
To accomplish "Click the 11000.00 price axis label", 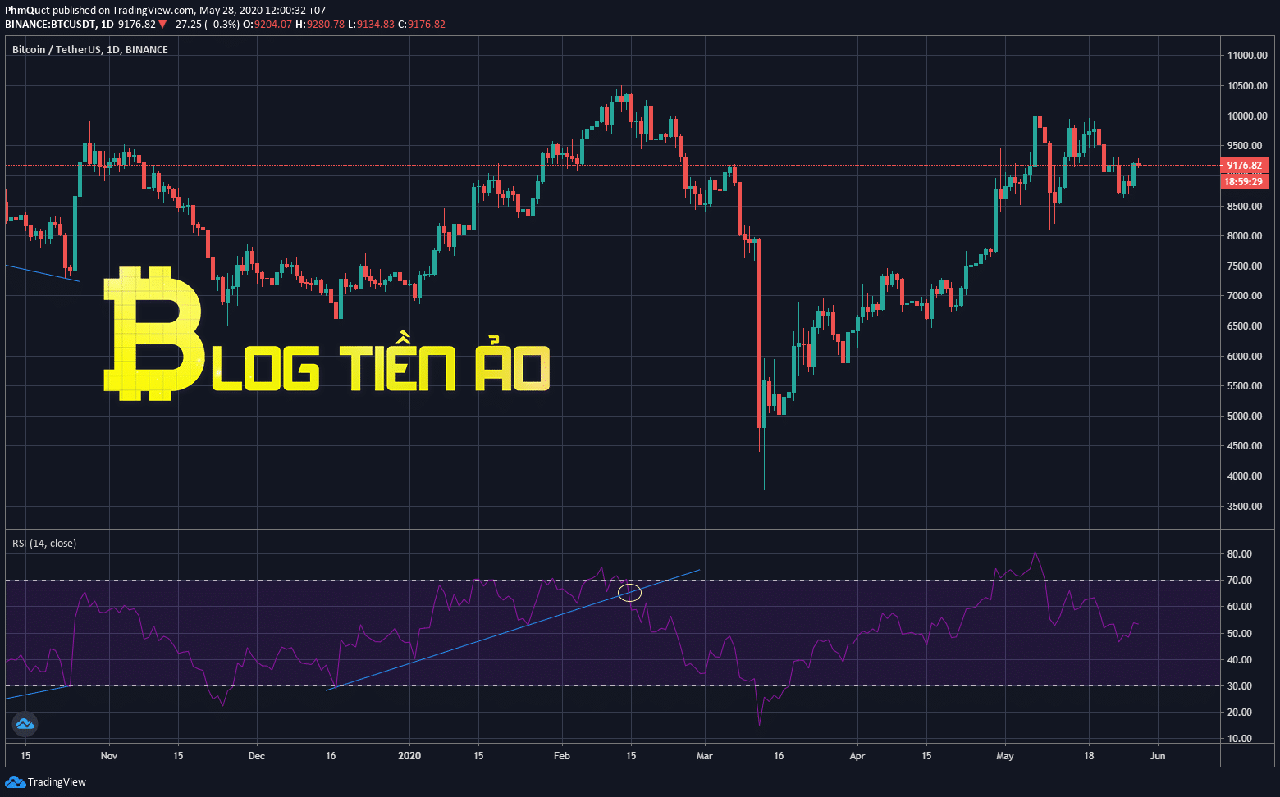I will tap(1248, 56).
